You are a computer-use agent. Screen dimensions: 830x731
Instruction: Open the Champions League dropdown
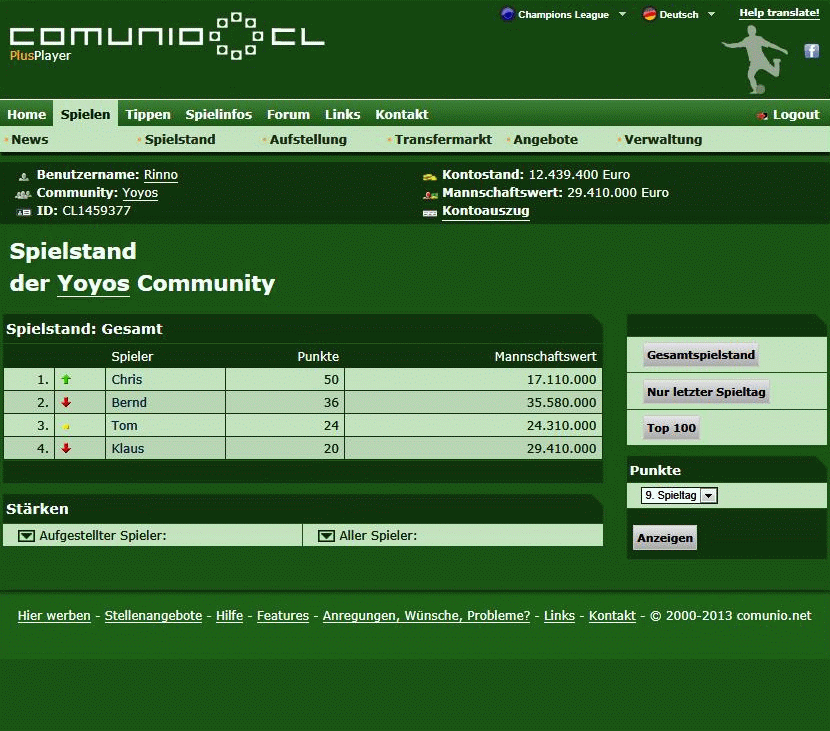point(565,15)
